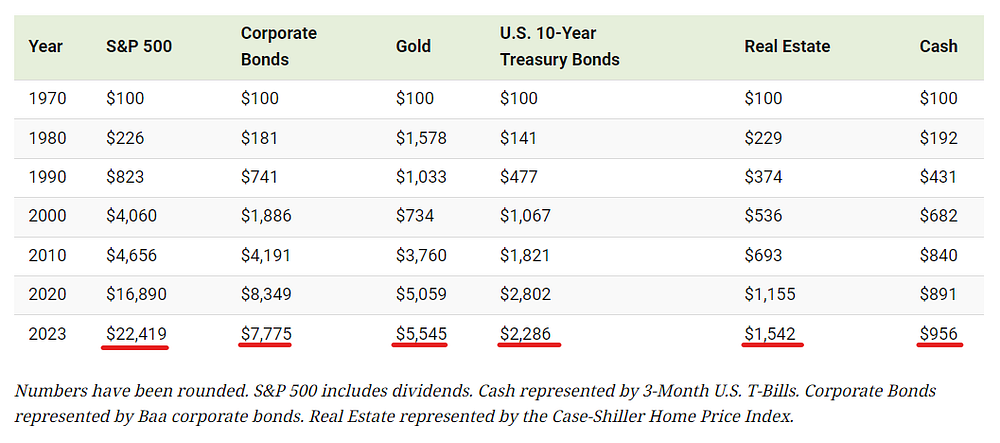
Task: Select the underlined $22,419 S&P 500 value
Action: click(136, 333)
